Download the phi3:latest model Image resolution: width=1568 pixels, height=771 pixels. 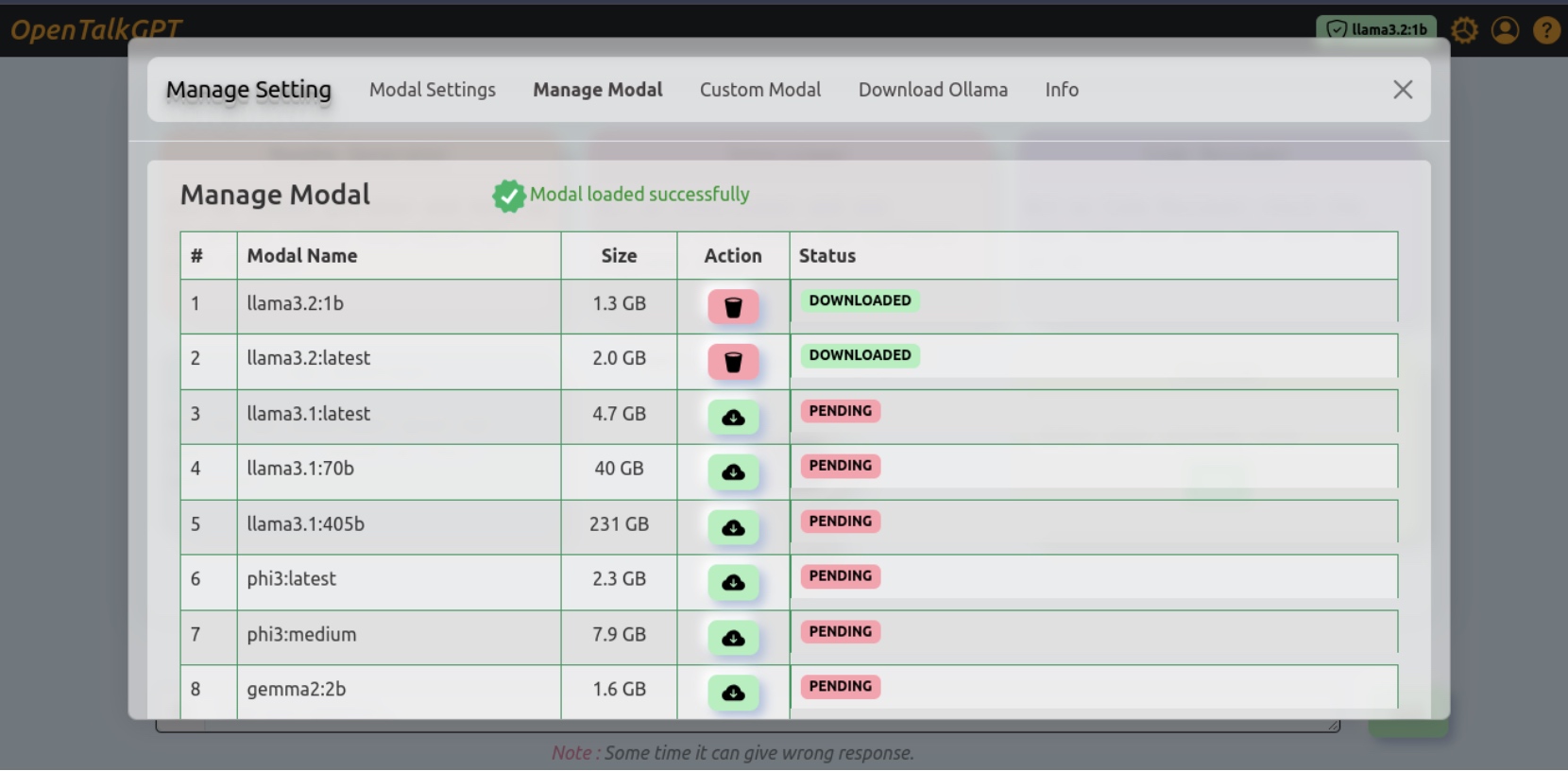[733, 583]
